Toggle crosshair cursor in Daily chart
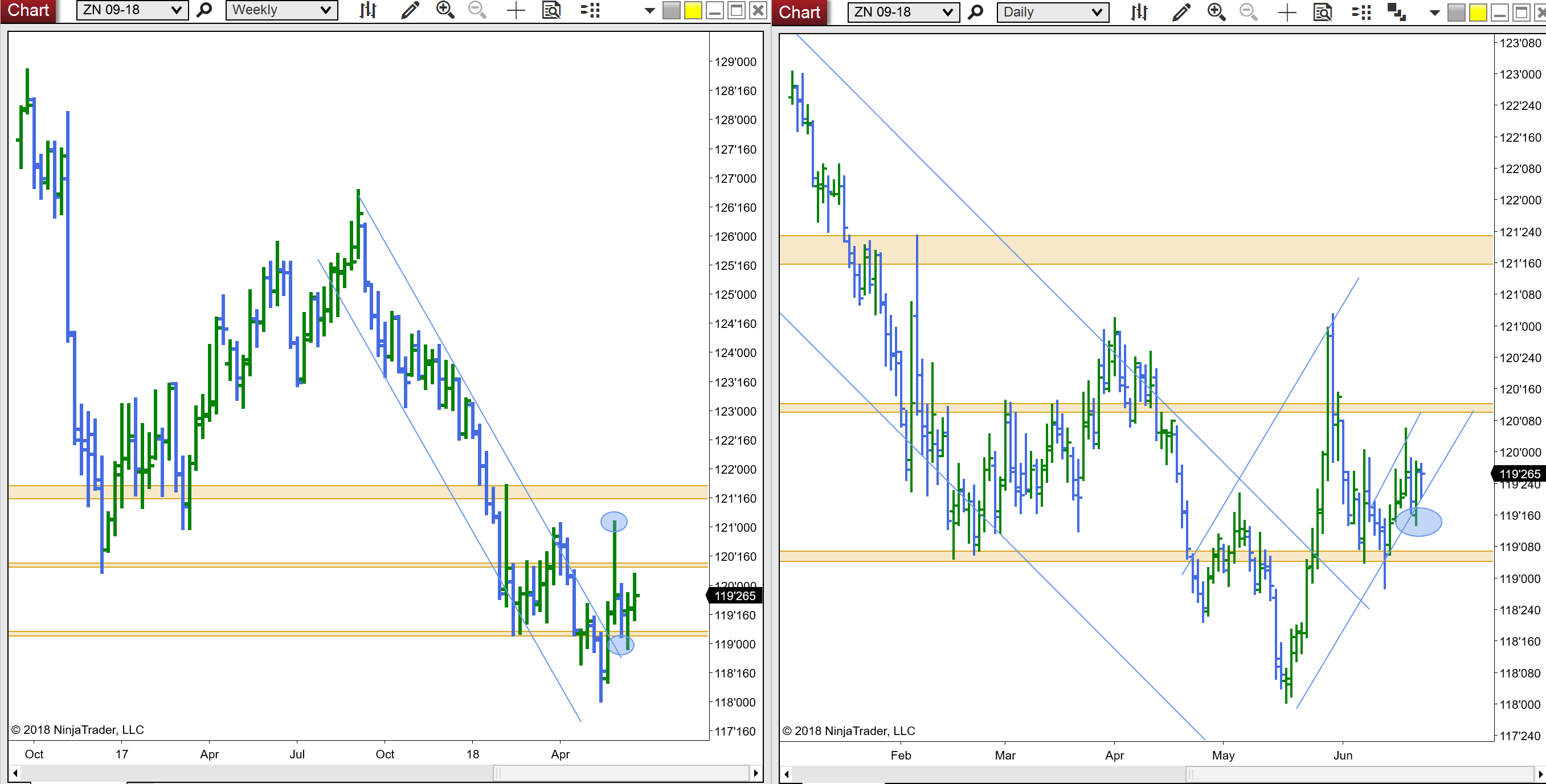 pos(1287,12)
